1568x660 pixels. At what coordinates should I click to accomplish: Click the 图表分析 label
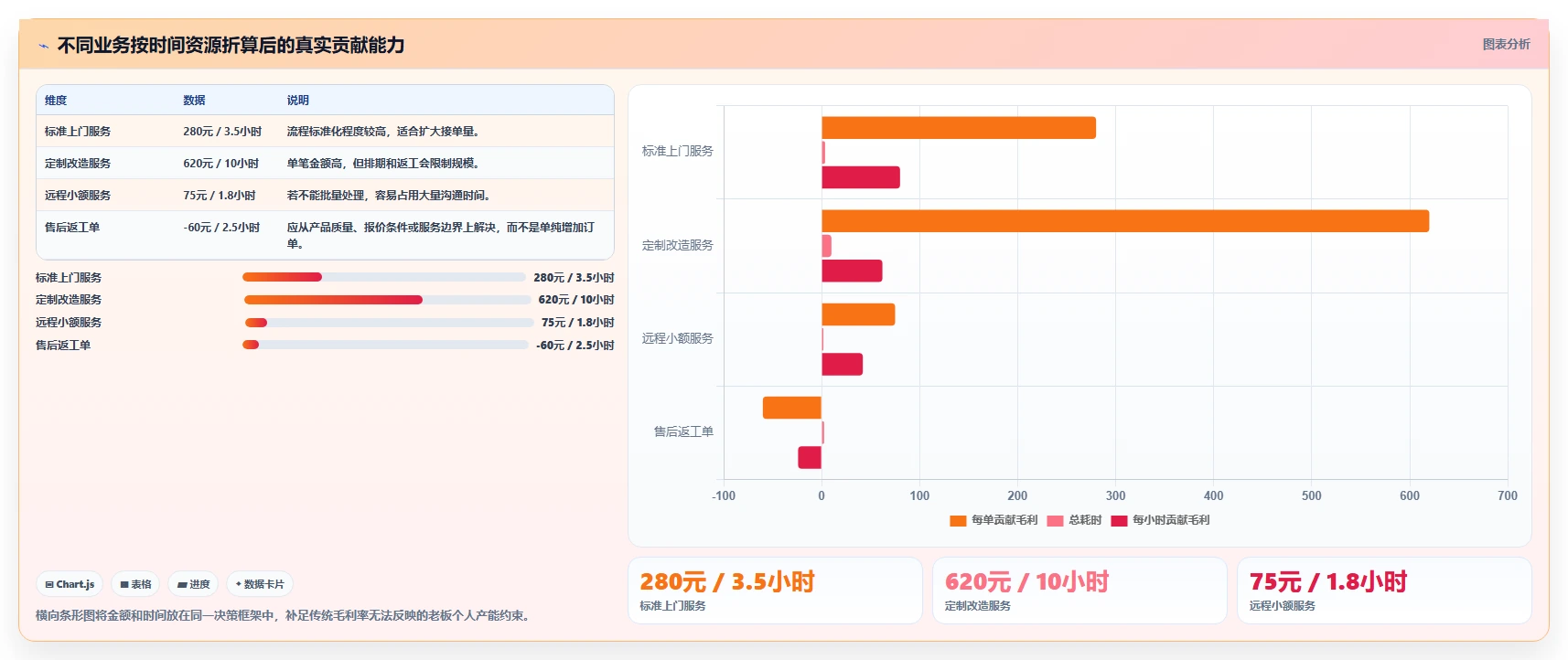point(1506,44)
